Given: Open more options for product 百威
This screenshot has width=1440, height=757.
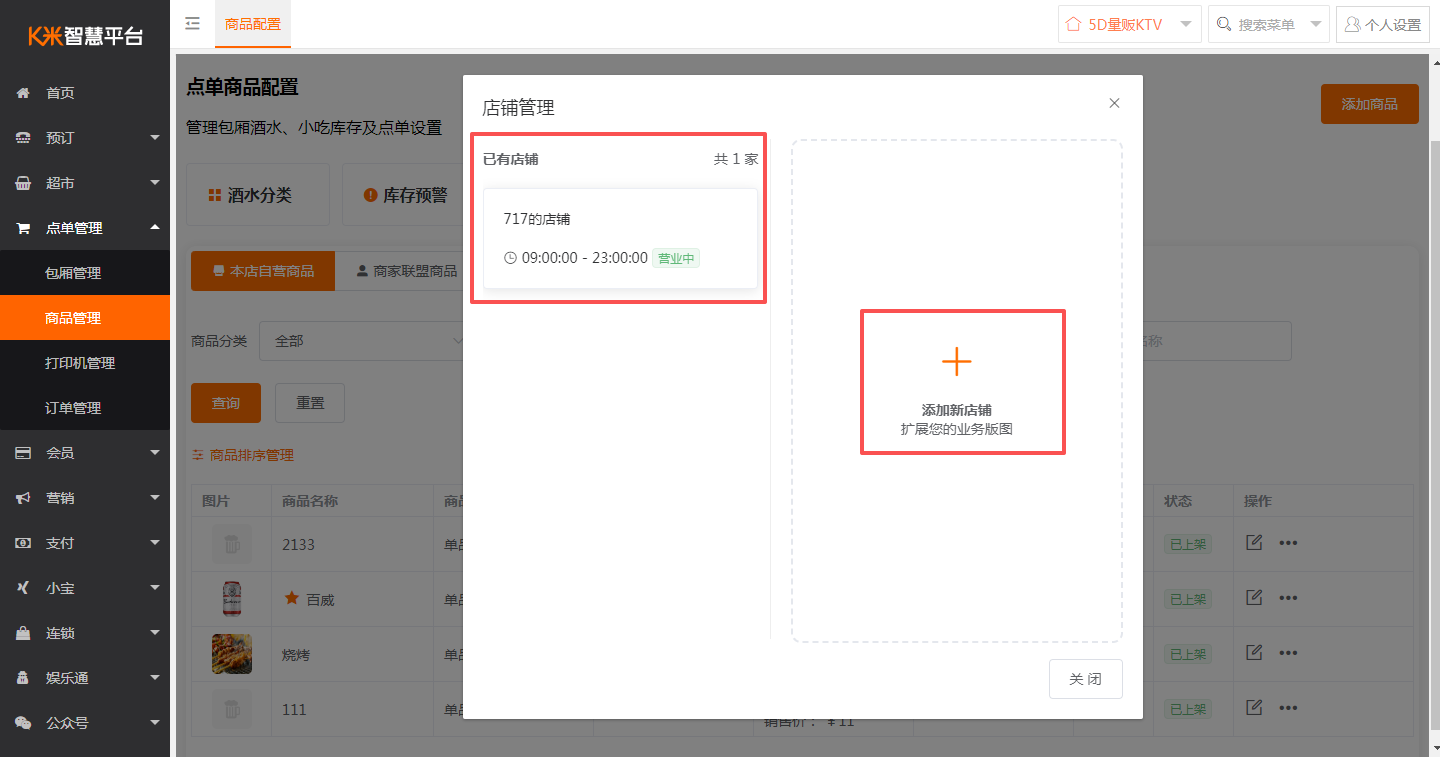Looking at the screenshot, I should click(x=1288, y=598).
